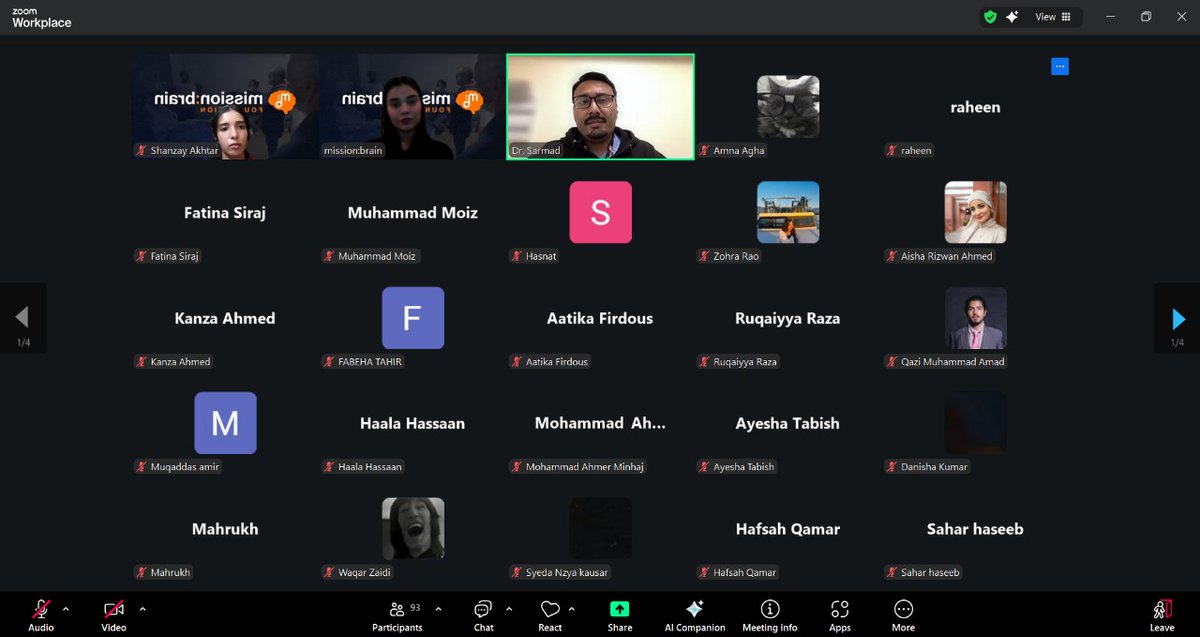The height and width of the screenshot is (637, 1200).
Task: Select the Hafsah Qamar tile name
Action: pos(788,529)
